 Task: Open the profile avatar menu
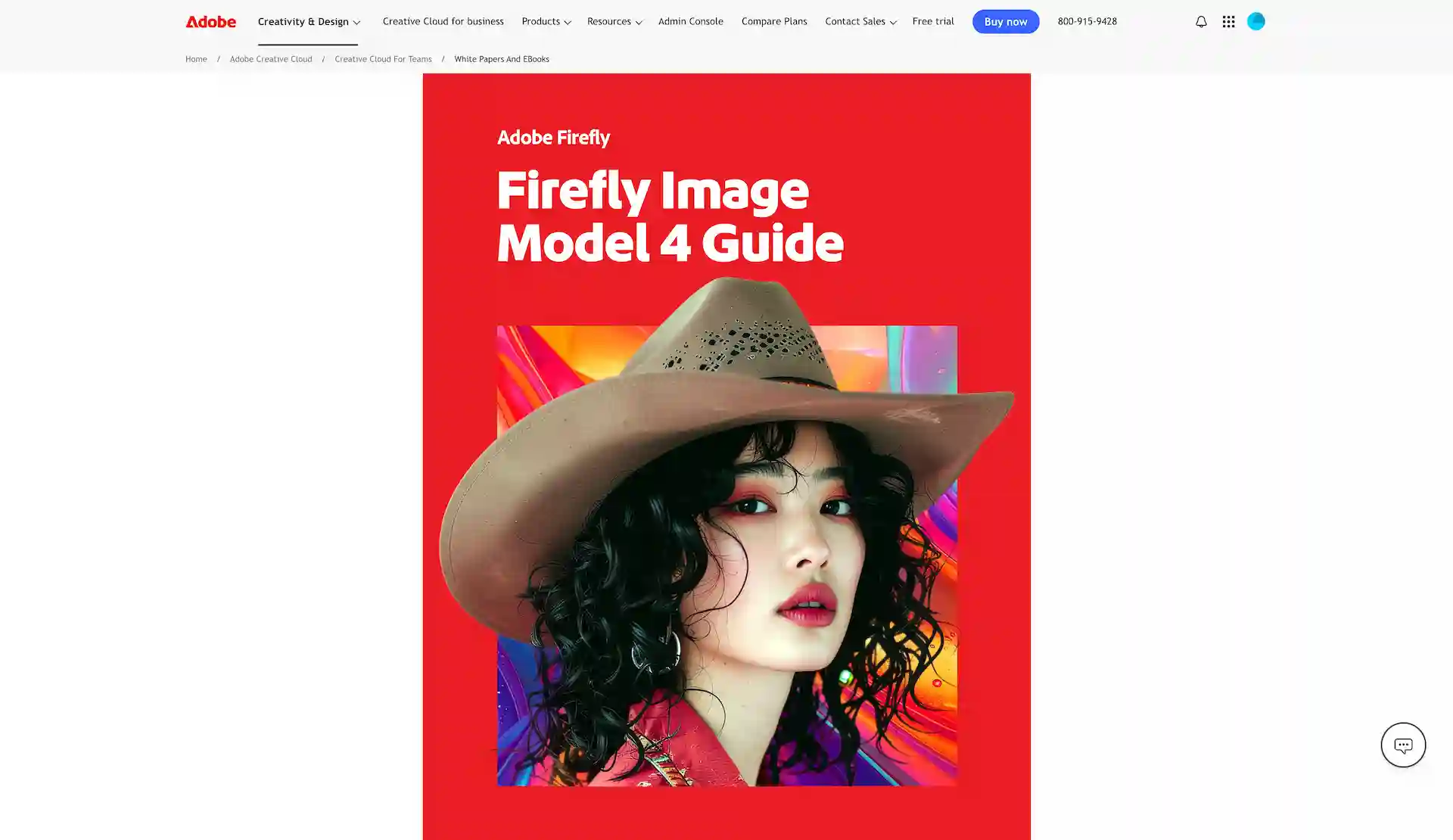point(1255,21)
